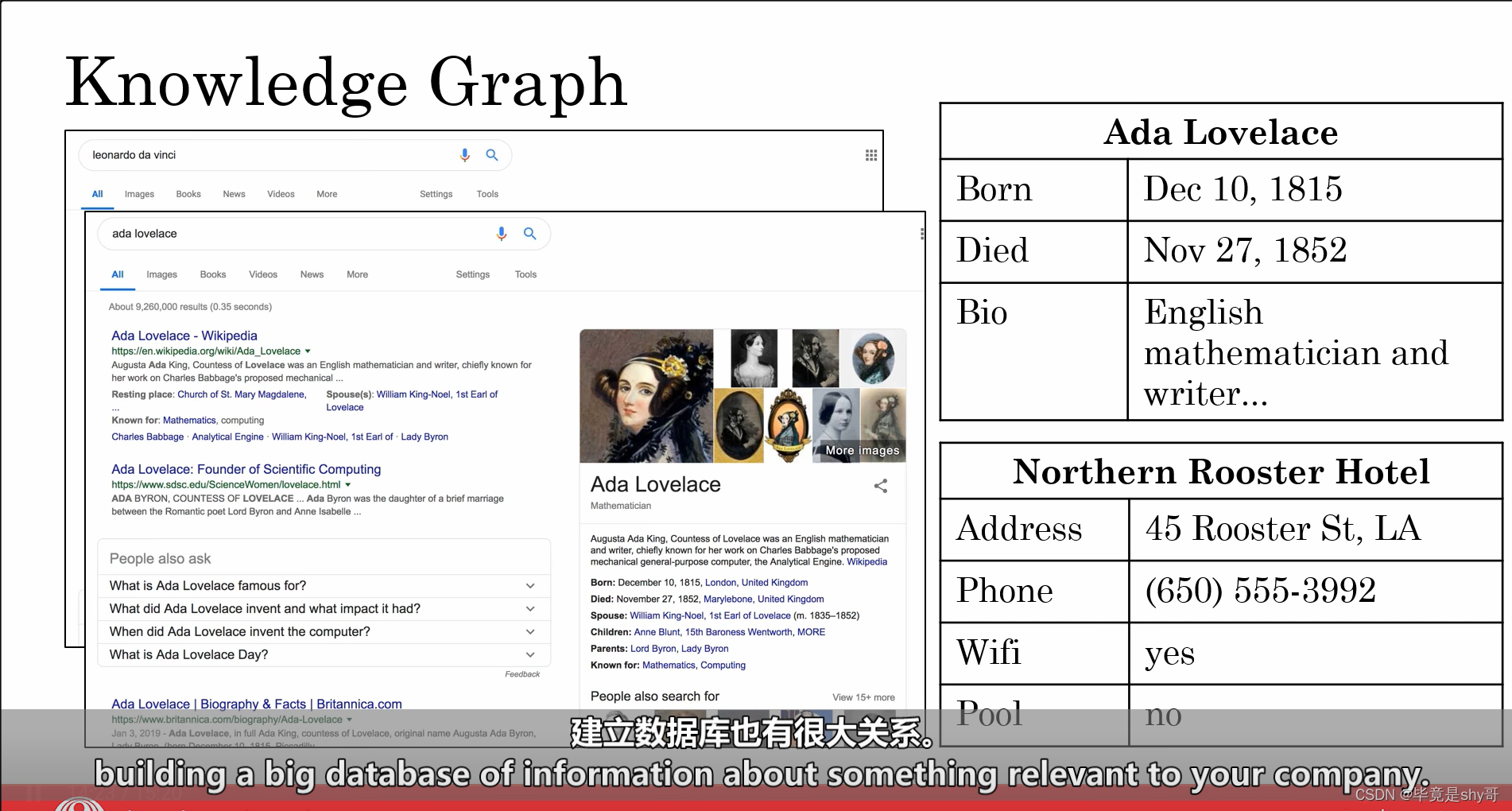The image size is (1512, 811).
Task: Open News tab in leonardo da vinci window
Action: tap(234, 194)
